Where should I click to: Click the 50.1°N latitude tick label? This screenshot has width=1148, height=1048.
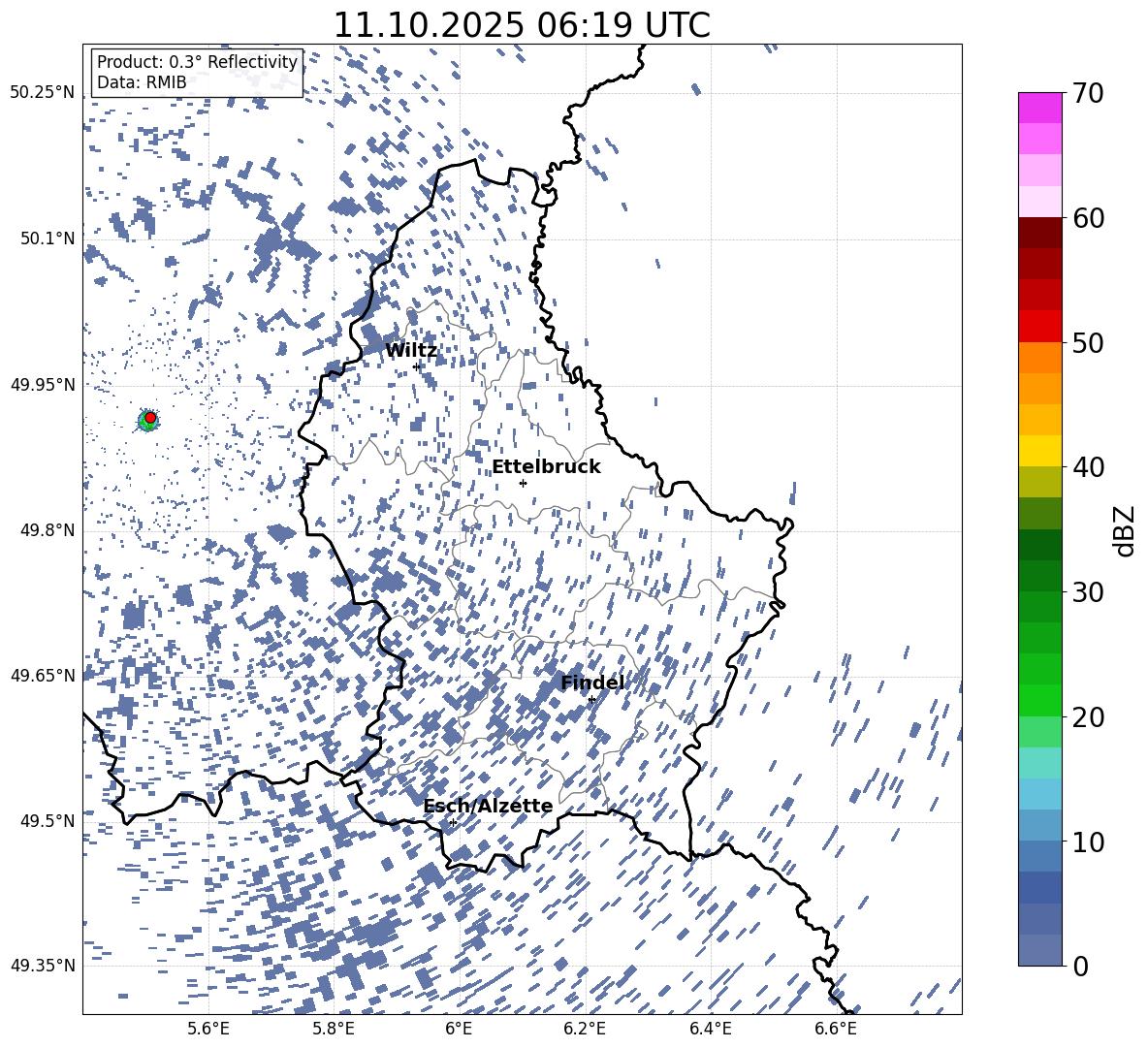tap(47, 238)
